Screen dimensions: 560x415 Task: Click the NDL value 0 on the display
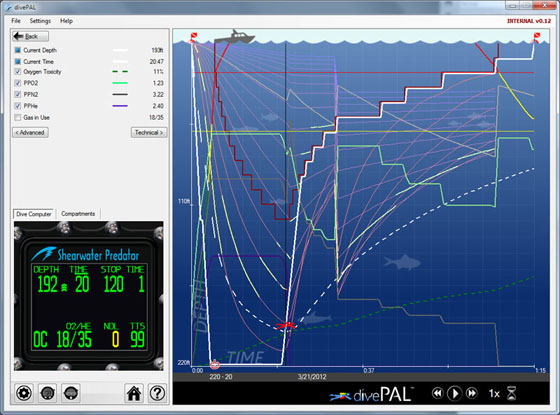[x=115, y=339]
